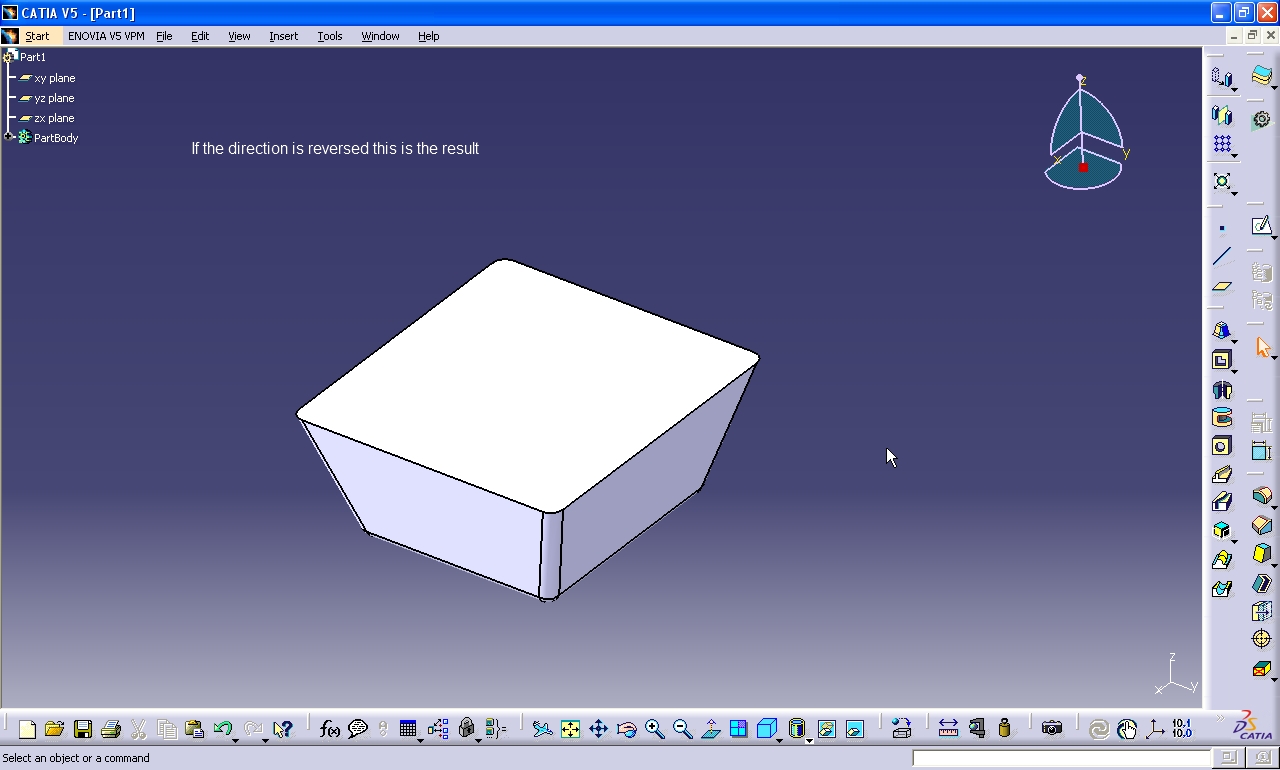The width and height of the screenshot is (1280, 770).
Task: Open the Undo history dropdown arrow
Action: pyautogui.click(x=236, y=740)
